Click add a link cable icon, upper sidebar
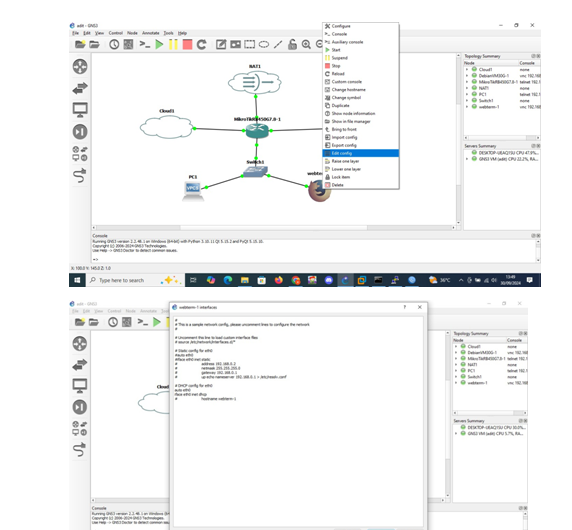The height and width of the screenshot is (530, 572). click(x=80, y=175)
